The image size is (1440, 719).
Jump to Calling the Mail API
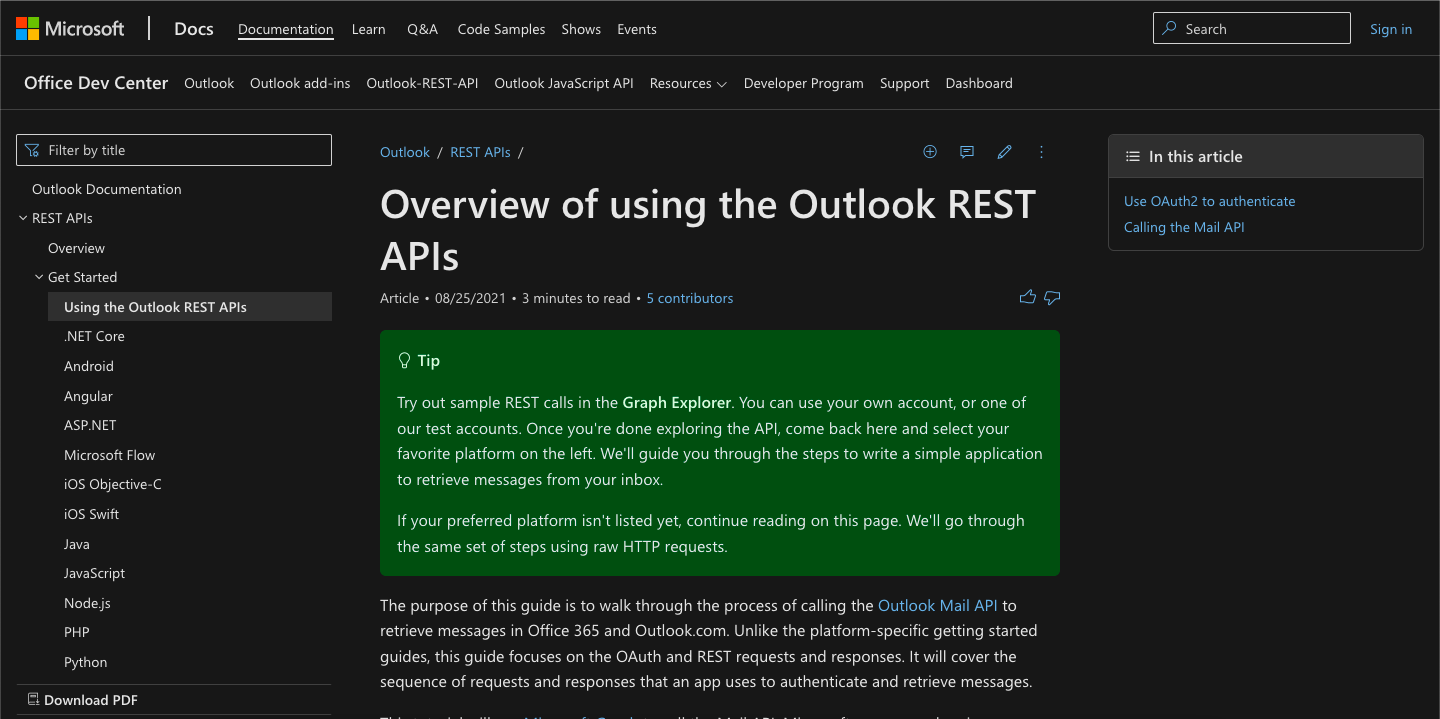pyautogui.click(x=1184, y=227)
